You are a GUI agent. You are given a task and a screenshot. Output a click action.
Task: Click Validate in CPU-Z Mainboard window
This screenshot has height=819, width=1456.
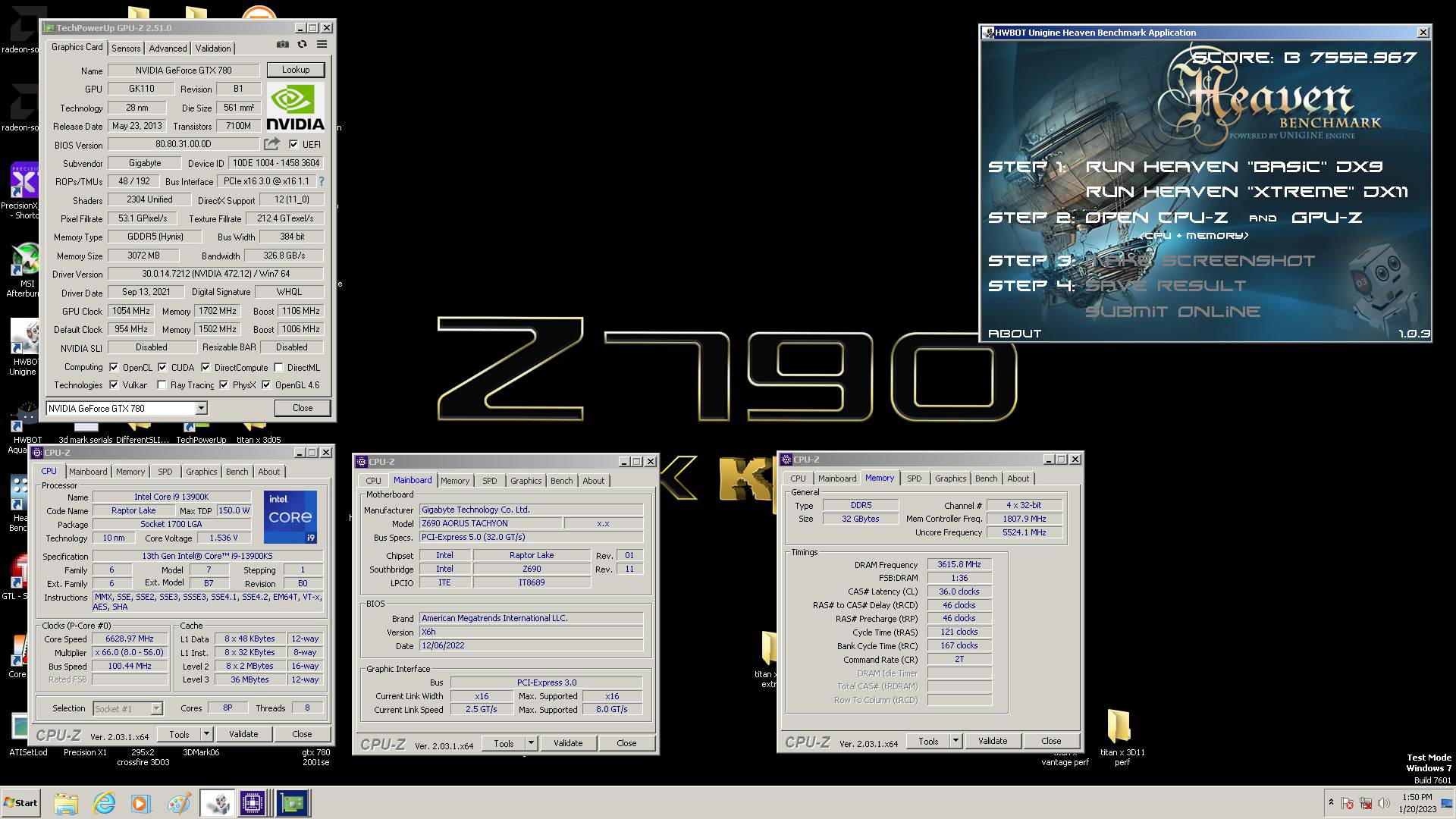click(x=568, y=743)
